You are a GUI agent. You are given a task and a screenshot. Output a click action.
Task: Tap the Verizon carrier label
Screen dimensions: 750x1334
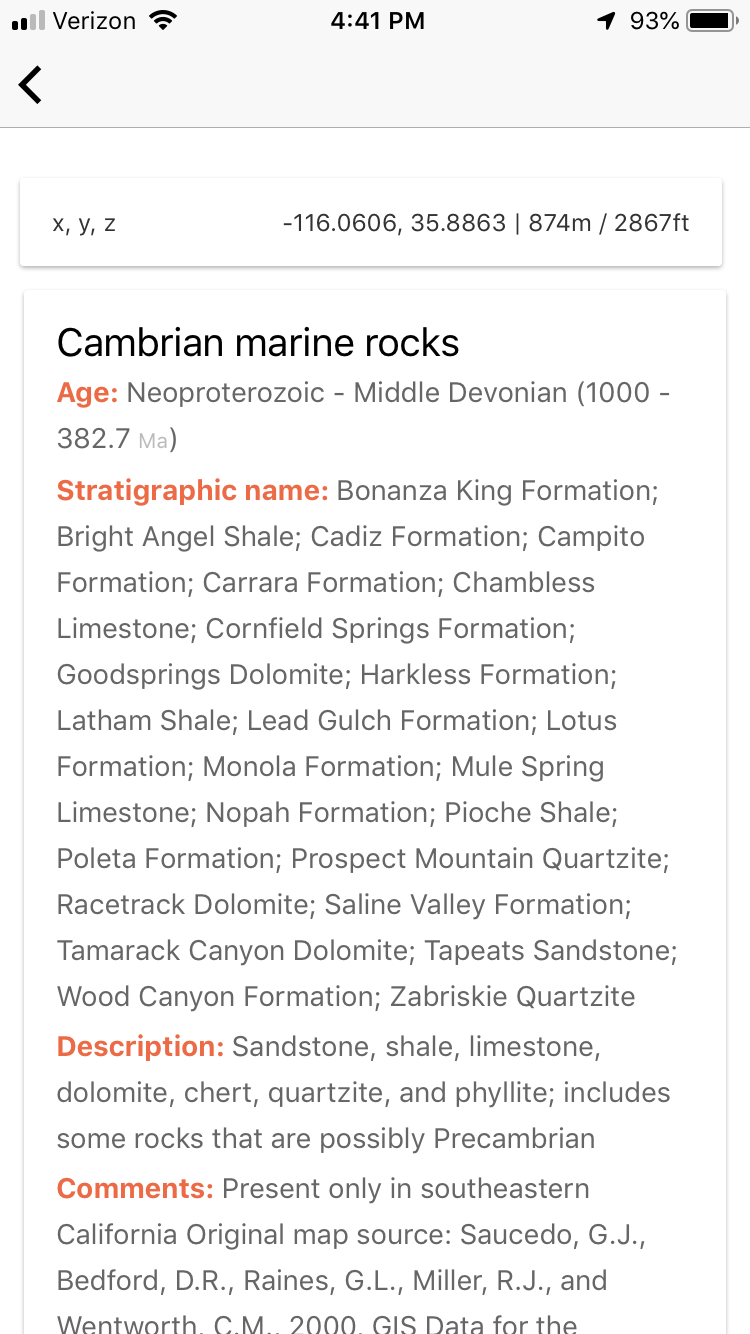95,21
